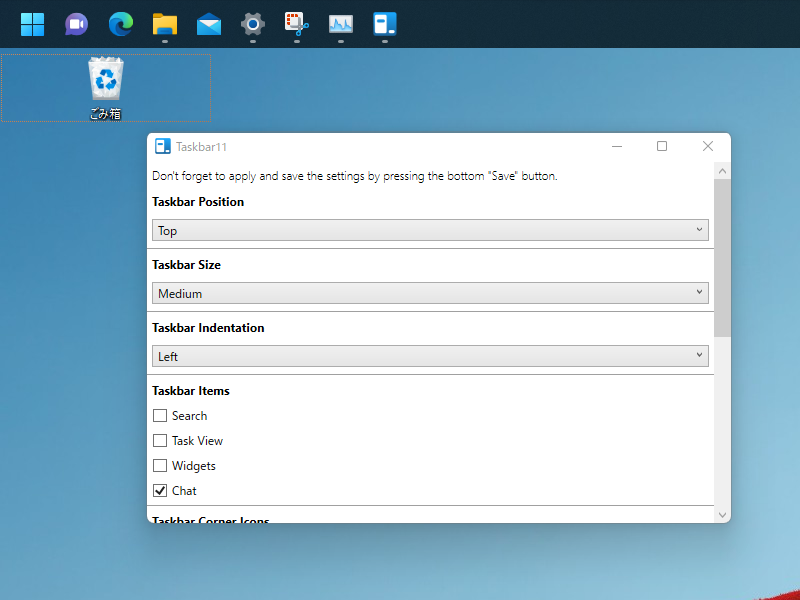Check the Widgets checkbox

click(x=160, y=466)
